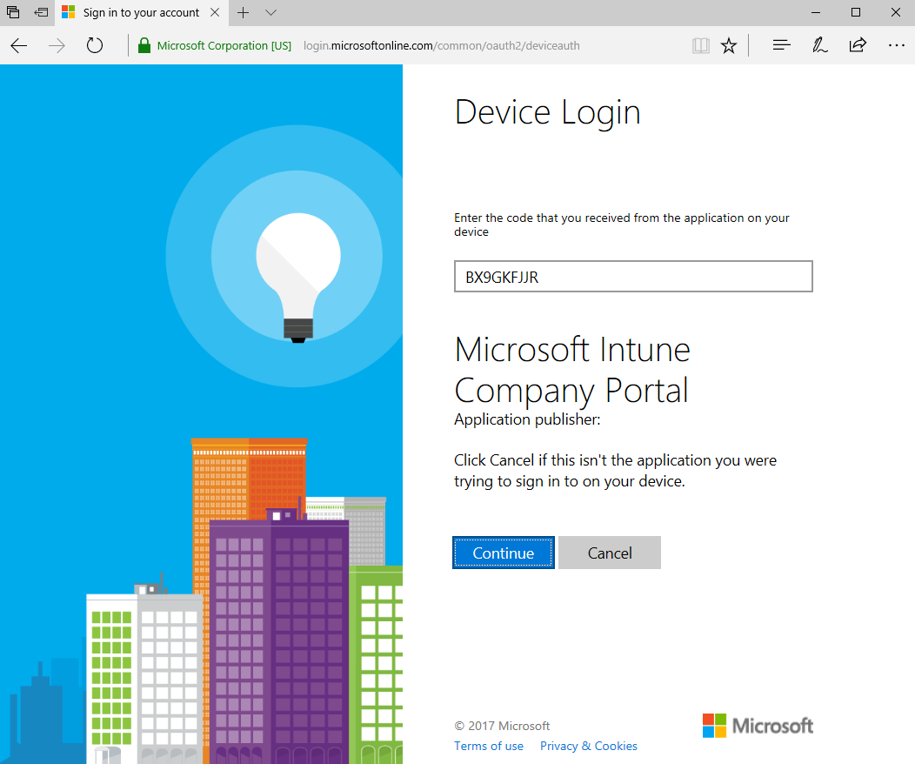Close the Sign in to your account tab

(x=215, y=12)
